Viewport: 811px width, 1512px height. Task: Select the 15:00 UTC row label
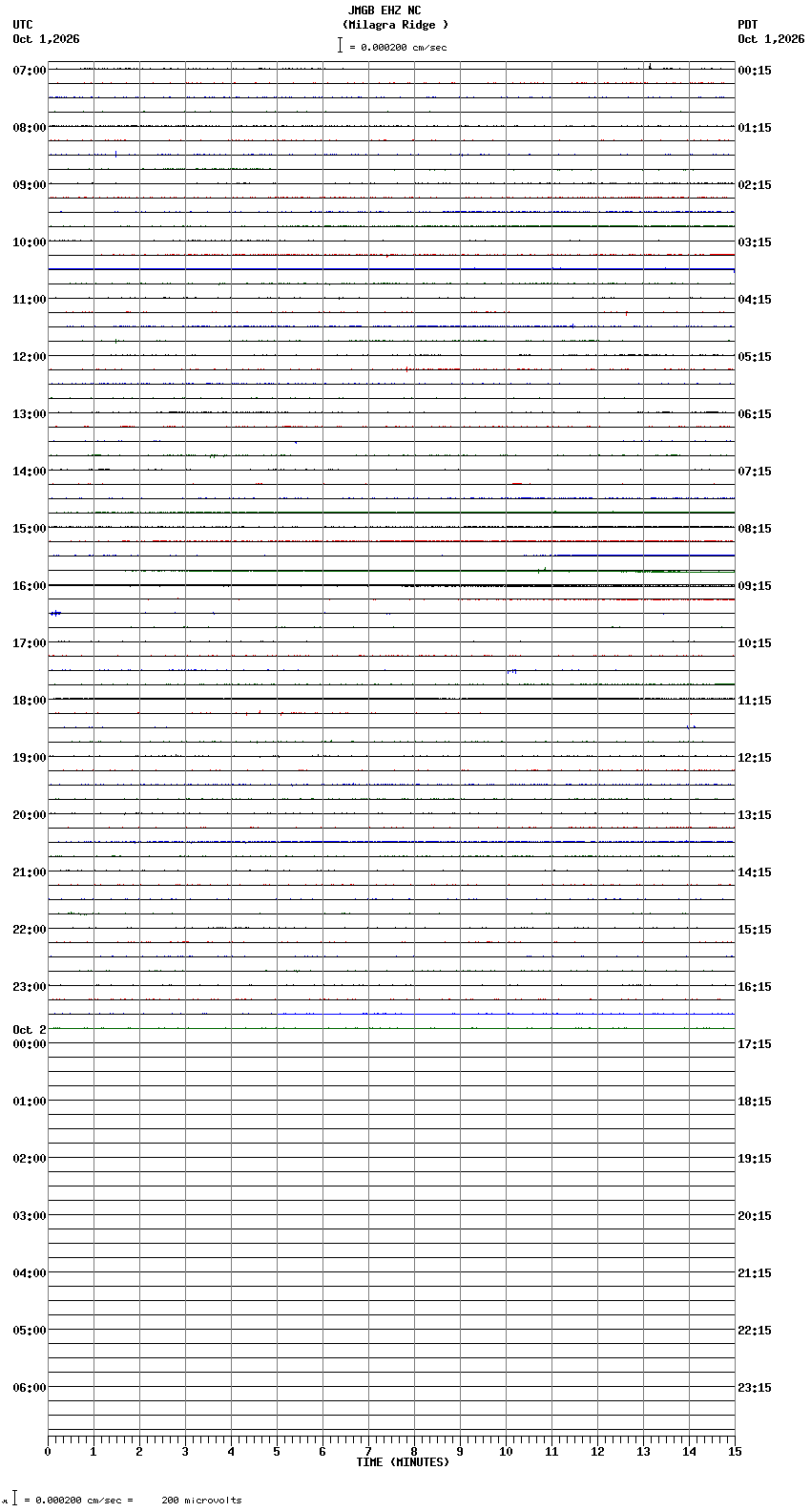click(30, 529)
